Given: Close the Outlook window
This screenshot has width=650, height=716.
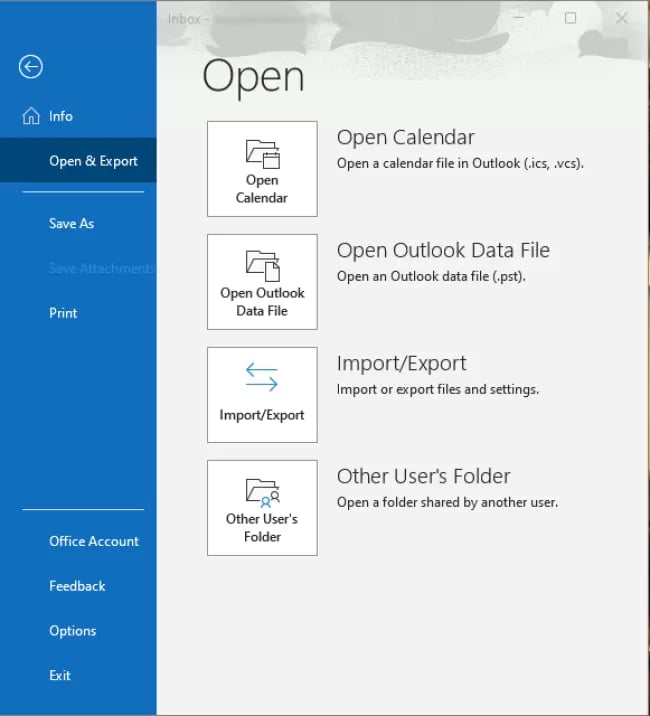Looking at the screenshot, I should [622, 18].
